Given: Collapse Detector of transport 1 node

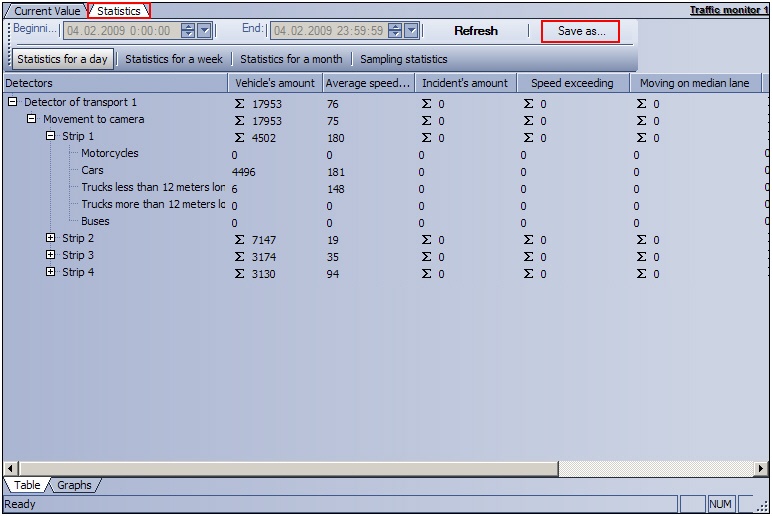Looking at the screenshot, I should click(12, 102).
